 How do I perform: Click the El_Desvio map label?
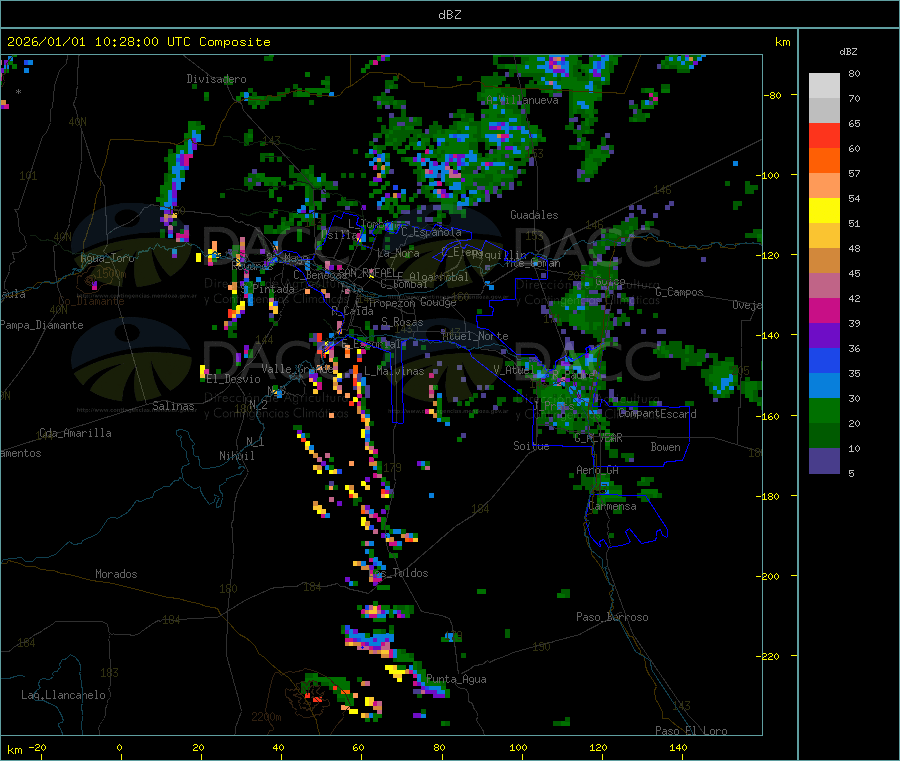pyautogui.click(x=234, y=379)
